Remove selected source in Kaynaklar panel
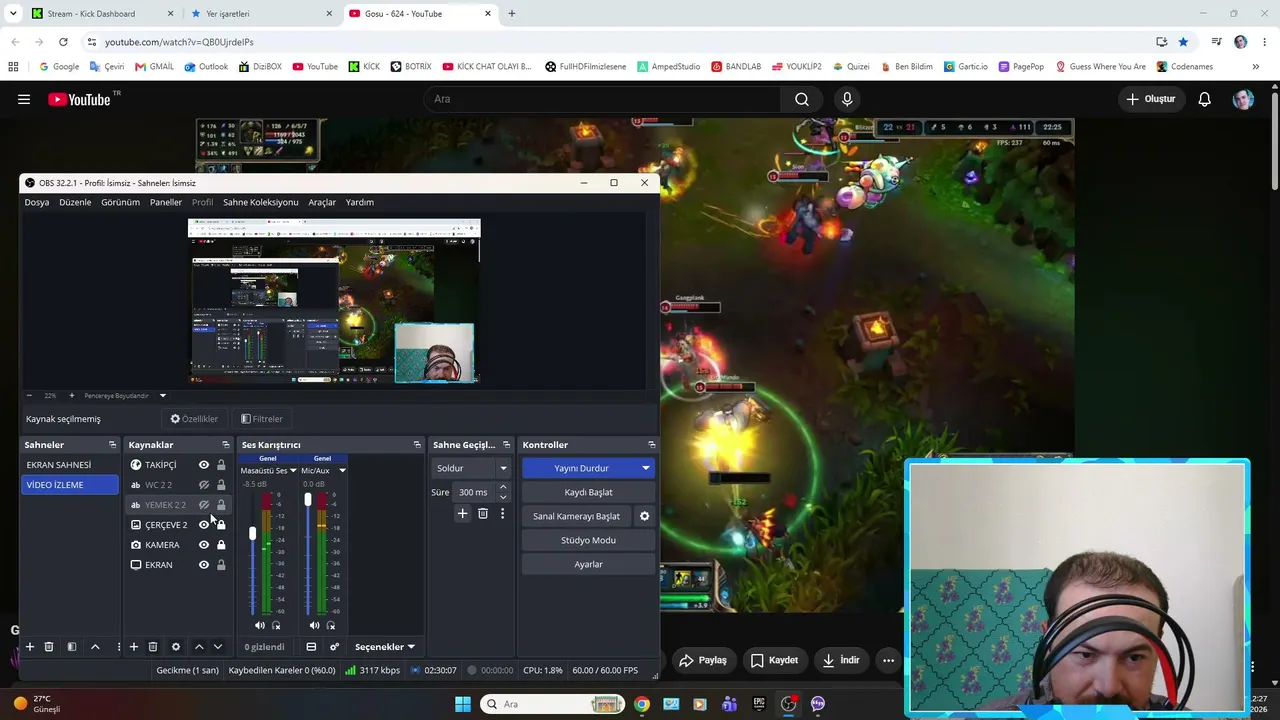1280x720 pixels. [x=153, y=647]
